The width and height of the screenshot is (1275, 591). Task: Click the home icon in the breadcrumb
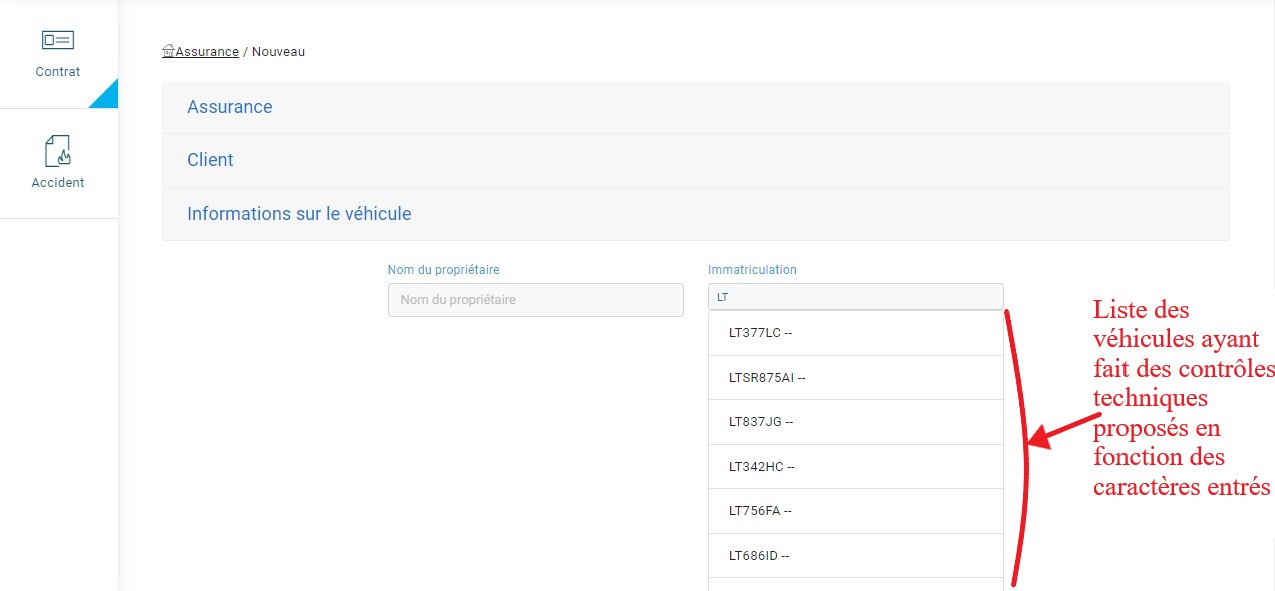168,52
